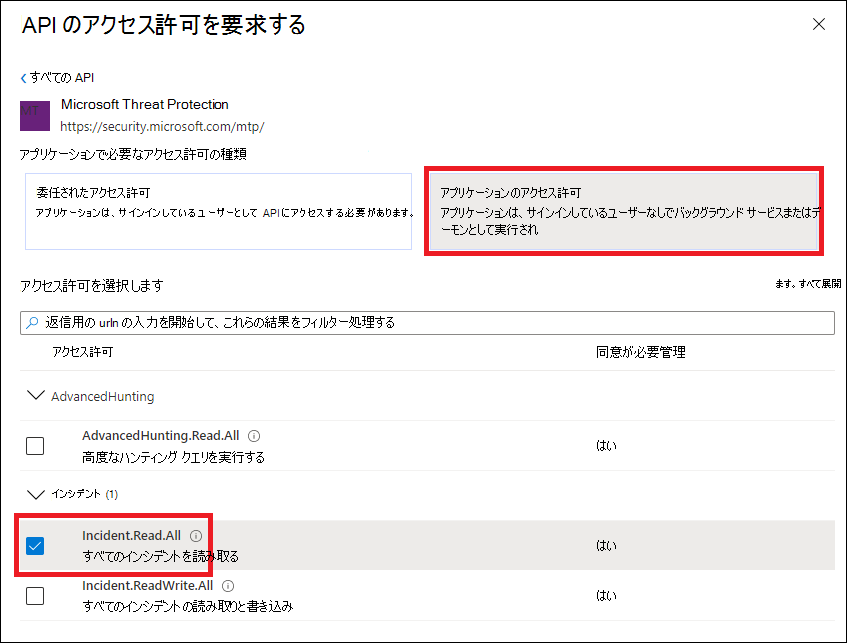Select the Incident.ReadWrite.All permission name

click(147, 586)
